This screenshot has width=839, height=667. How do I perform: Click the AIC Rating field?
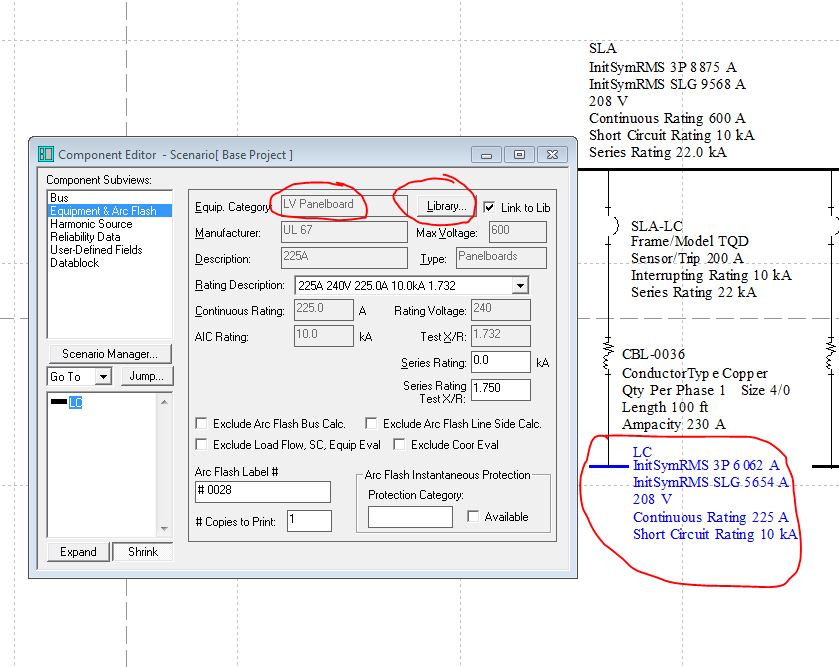[x=324, y=336]
